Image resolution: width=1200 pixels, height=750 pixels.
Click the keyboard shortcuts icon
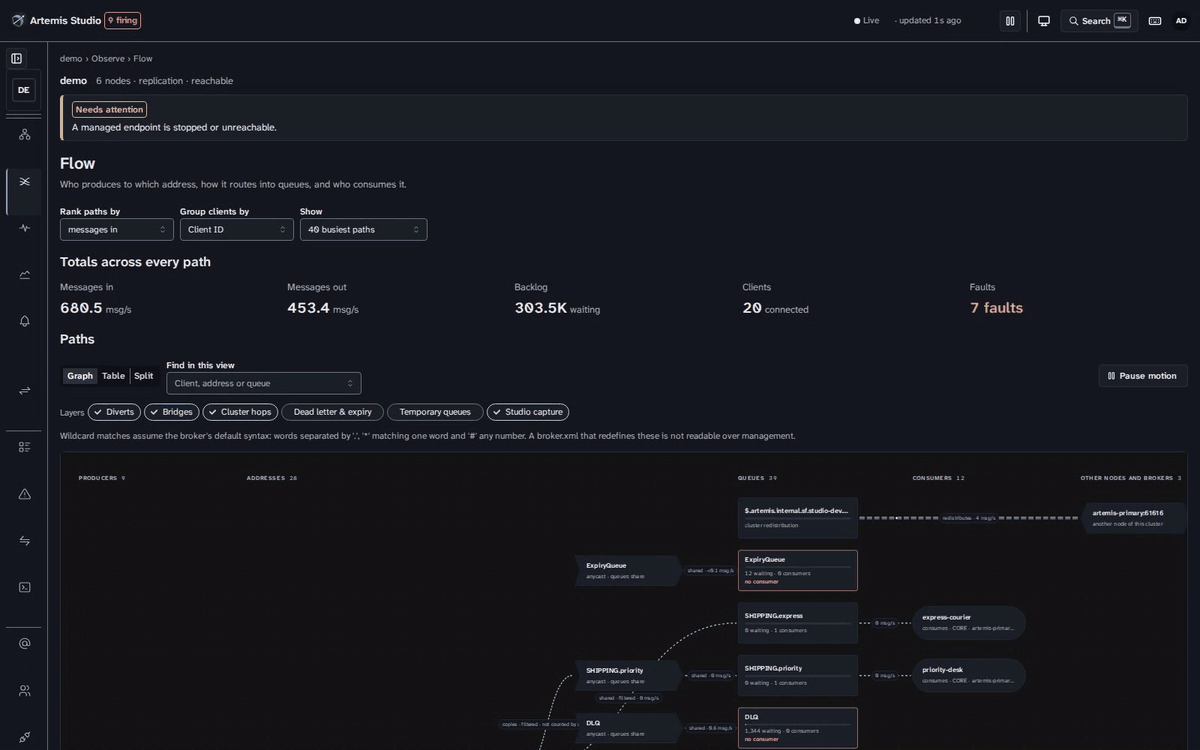point(1155,21)
